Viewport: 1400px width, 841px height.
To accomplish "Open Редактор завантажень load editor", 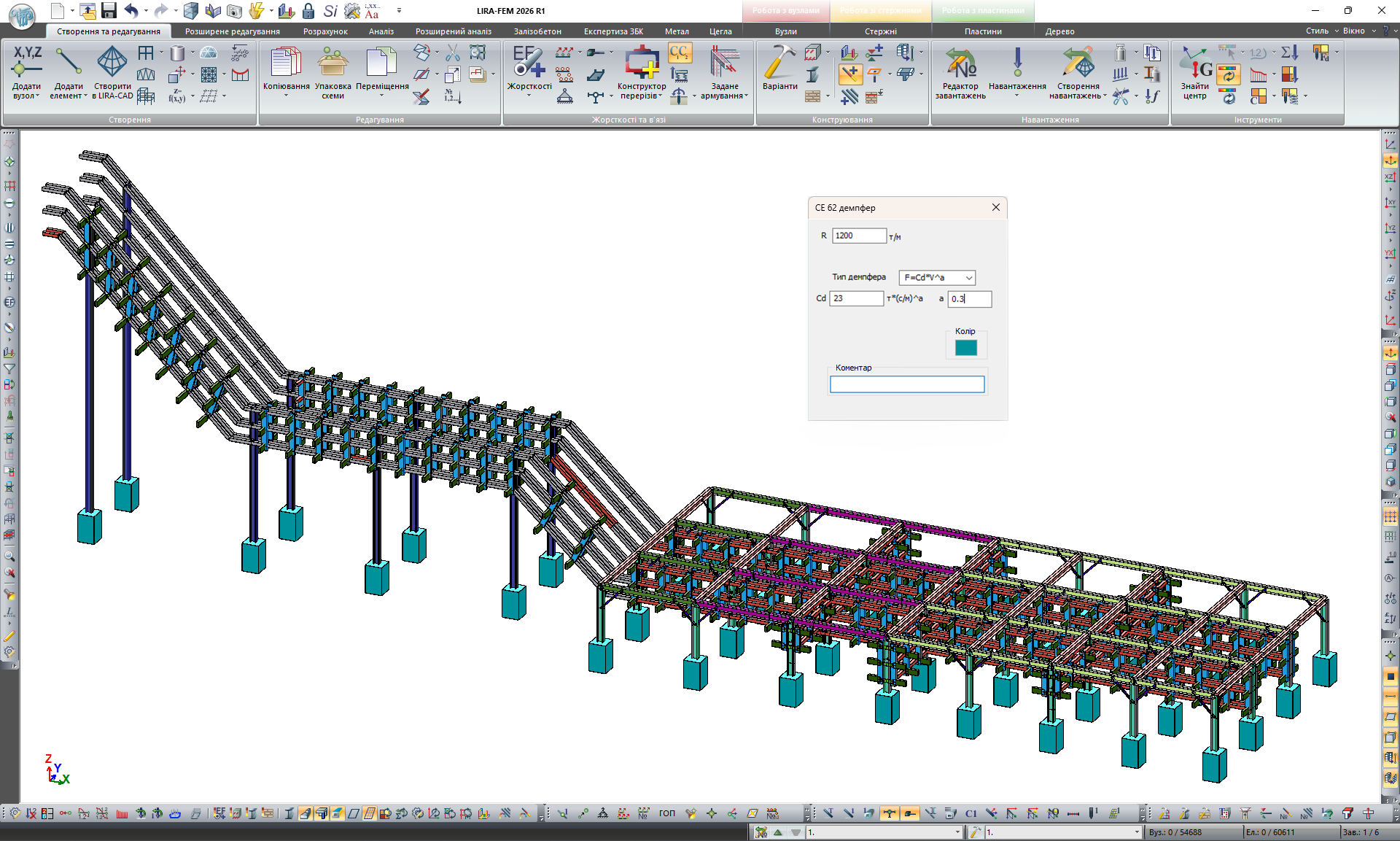I will 960,62.
